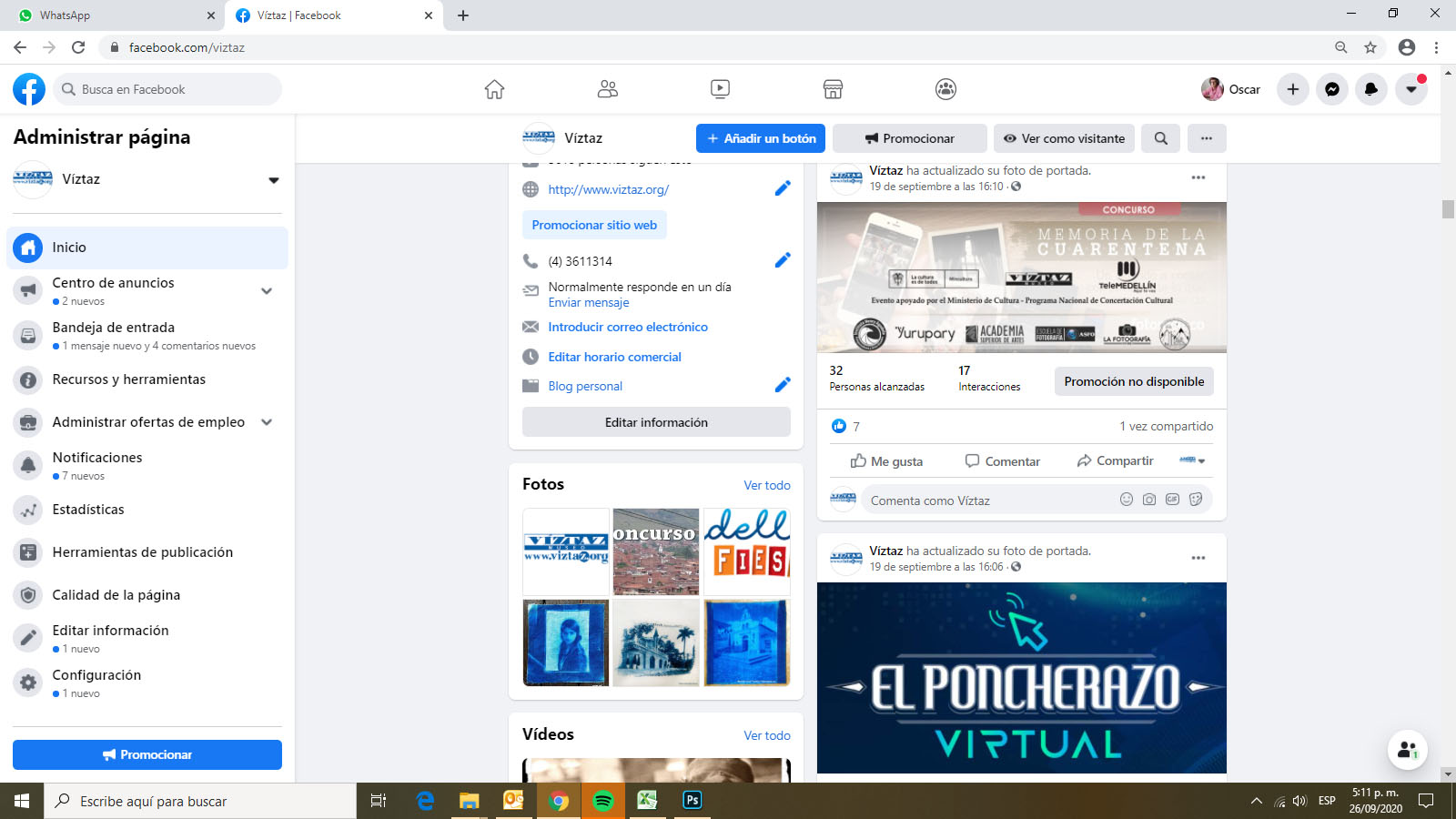Screen dimensions: 1456x819
Task: Open Spotify from the Windows taskbar
Action: click(602, 801)
